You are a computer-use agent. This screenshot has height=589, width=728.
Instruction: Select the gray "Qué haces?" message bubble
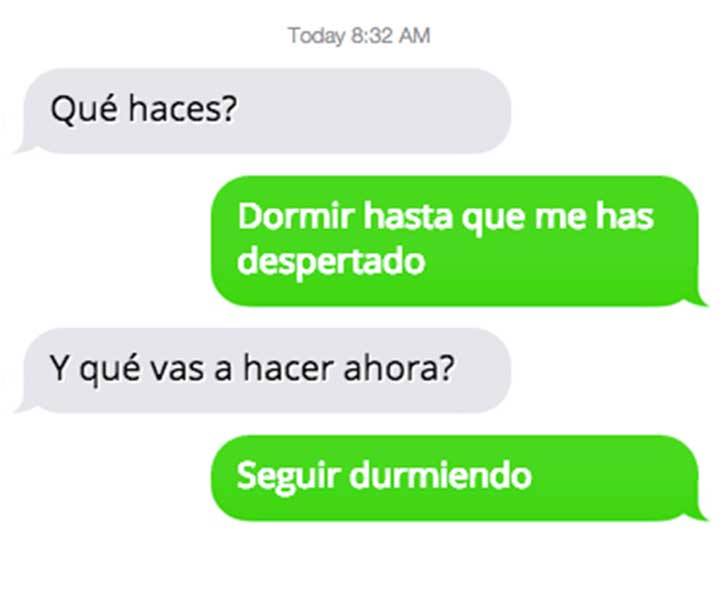[263, 111]
